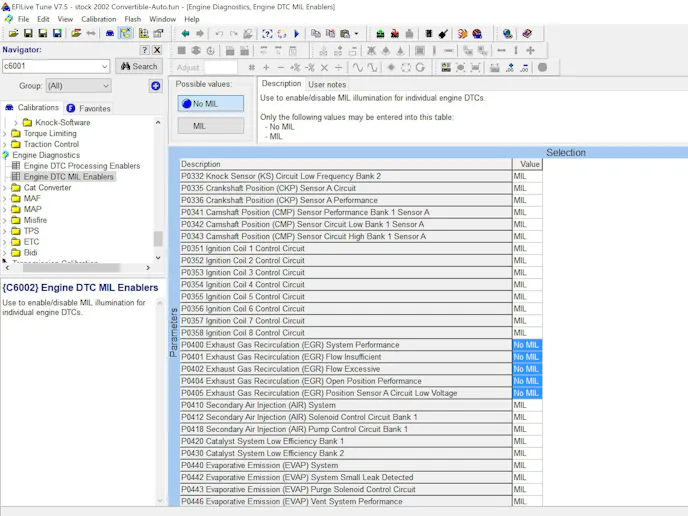
Task: Open the Calibration menu
Action: (x=98, y=19)
